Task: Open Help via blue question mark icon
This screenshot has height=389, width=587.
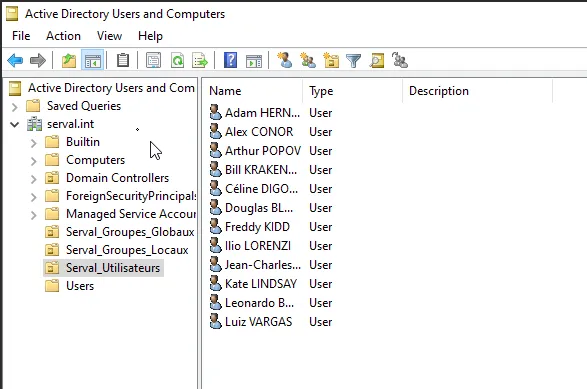Action: point(230,60)
